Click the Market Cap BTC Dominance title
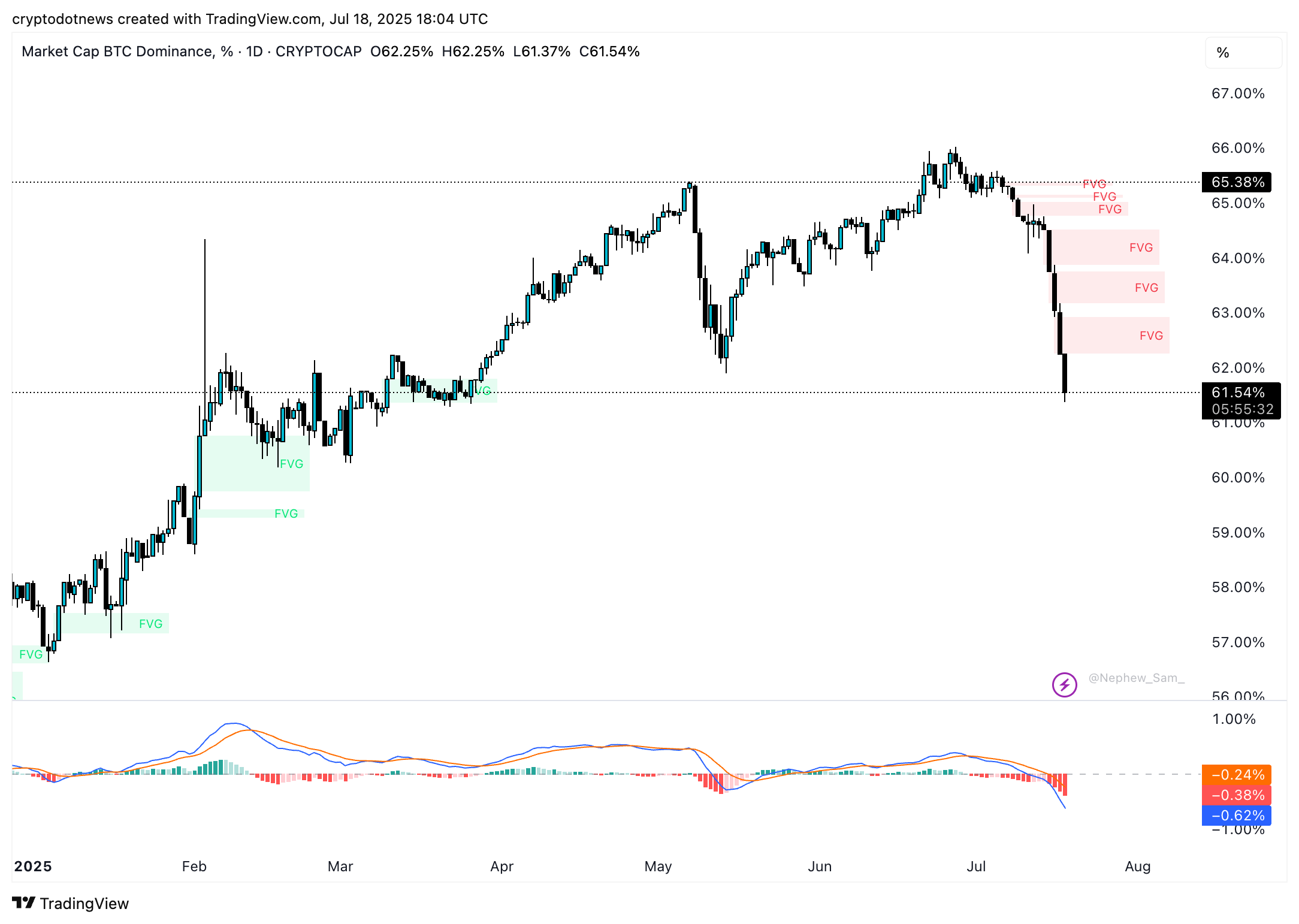 pyautogui.click(x=117, y=52)
